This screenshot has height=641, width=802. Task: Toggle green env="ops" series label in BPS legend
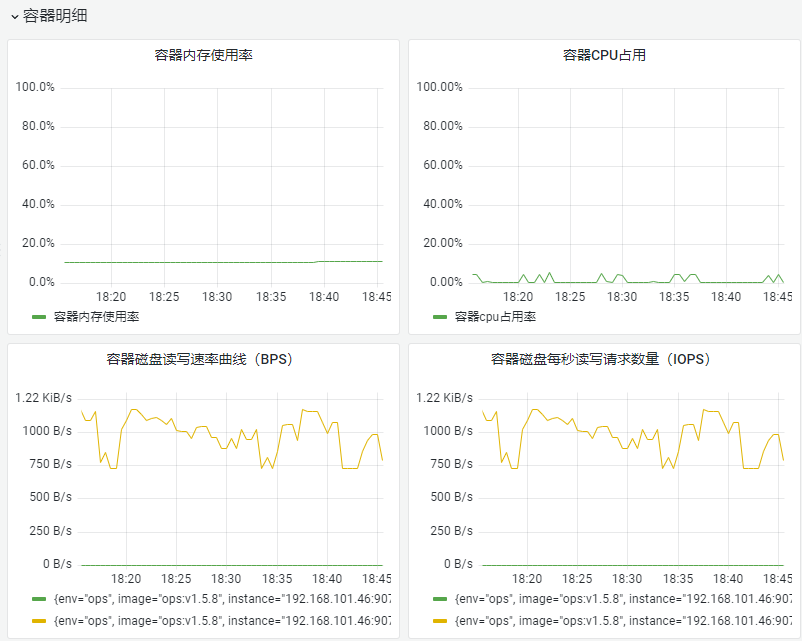tap(220, 600)
